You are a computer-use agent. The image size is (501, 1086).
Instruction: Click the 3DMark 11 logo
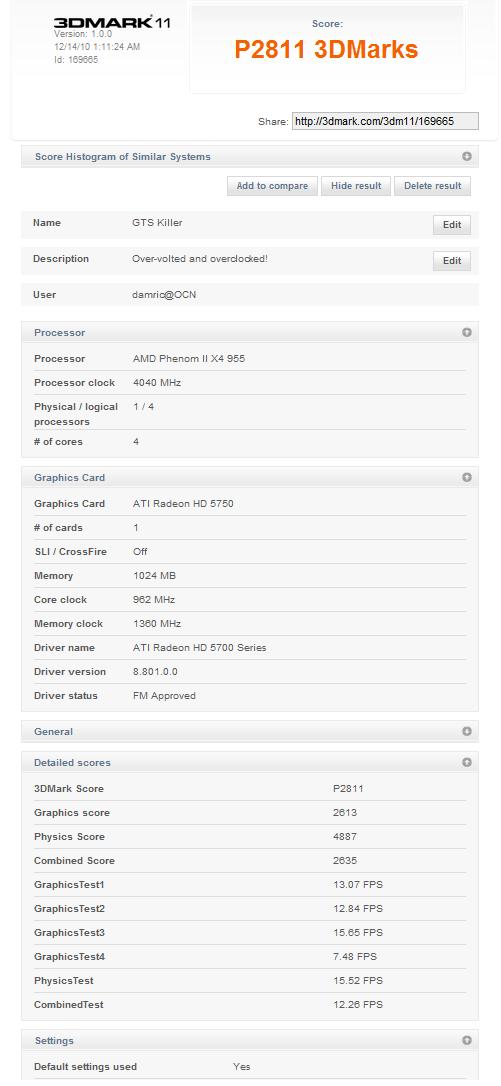(112, 23)
